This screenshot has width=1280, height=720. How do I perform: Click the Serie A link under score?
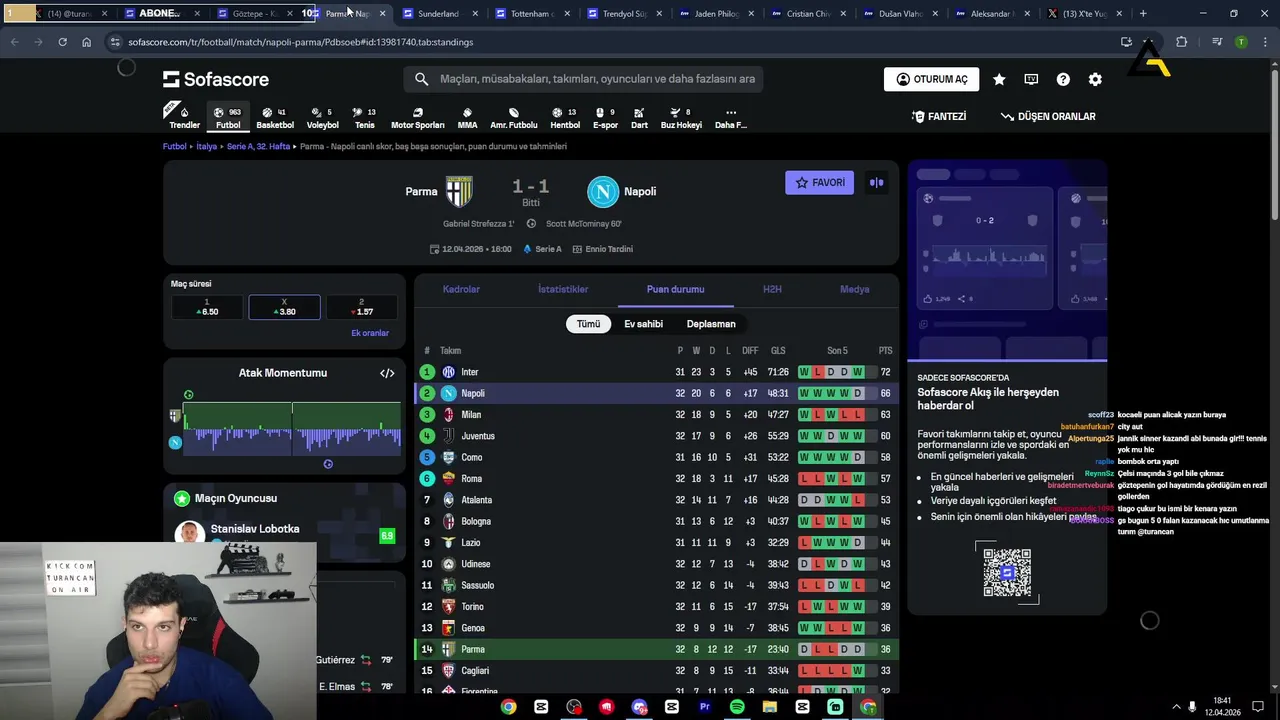tap(542, 249)
